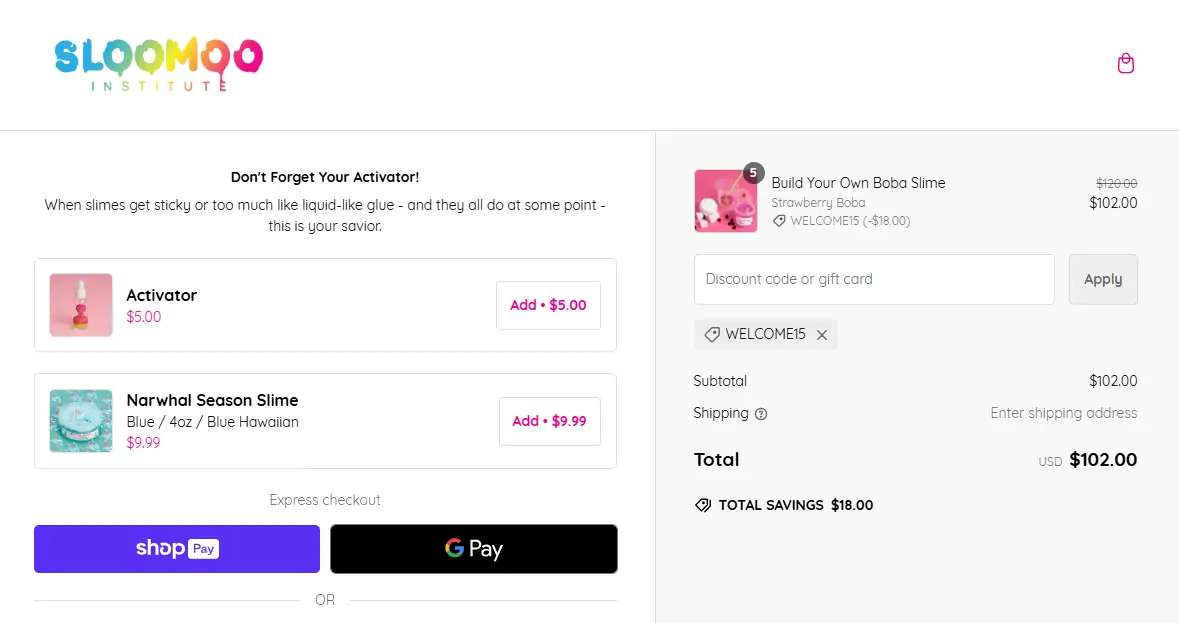The width and height of the screenshot is (1179, 623).
Task: Click the SlooMoo Institute logo
Action: pos(158,64)
